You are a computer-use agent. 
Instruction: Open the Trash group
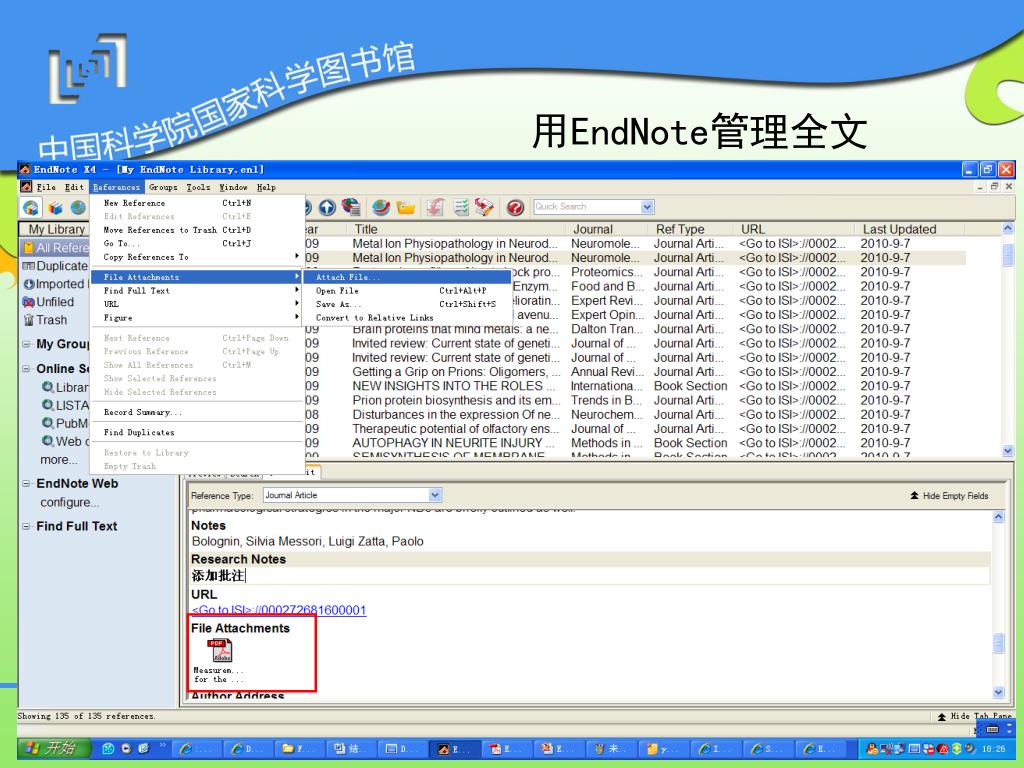click(45, 320)
